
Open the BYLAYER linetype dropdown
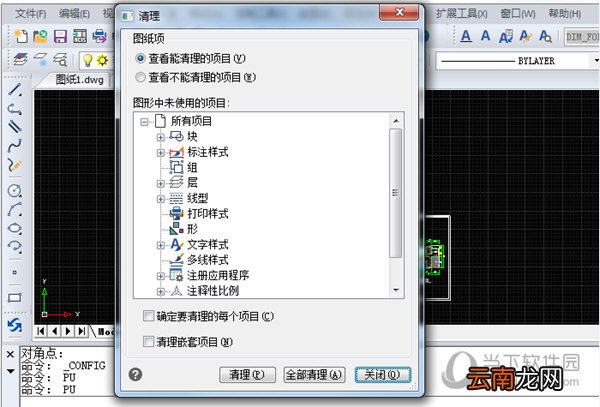click(x=596, y=60)
